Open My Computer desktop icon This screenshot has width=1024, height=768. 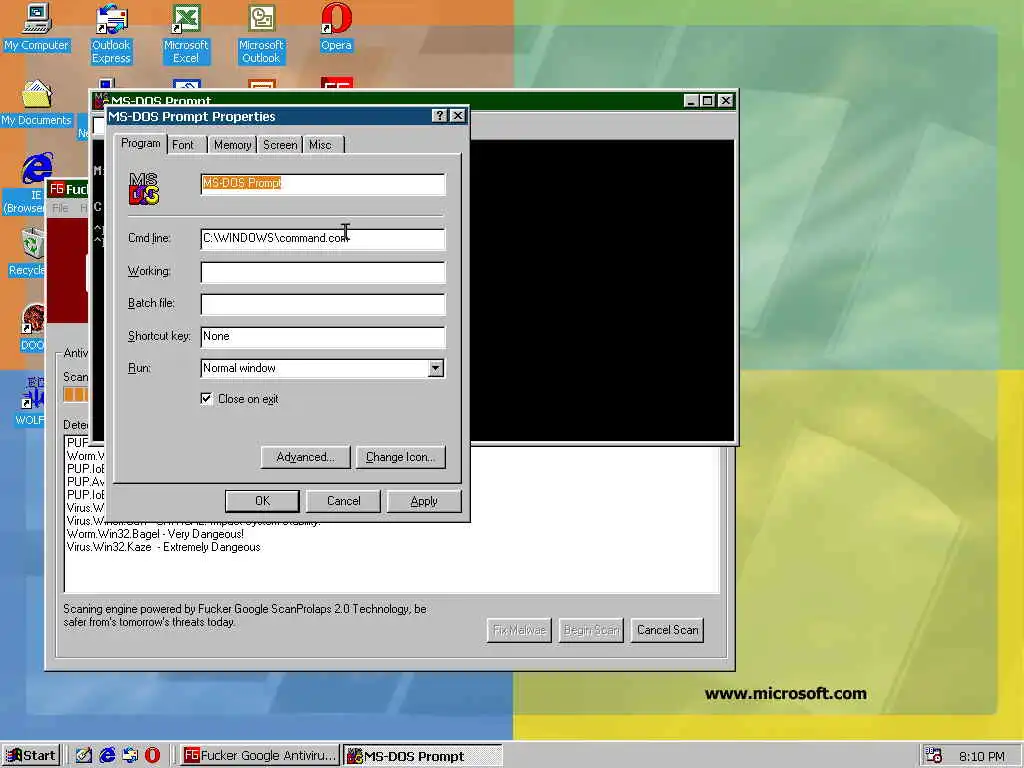pos(36,27)
